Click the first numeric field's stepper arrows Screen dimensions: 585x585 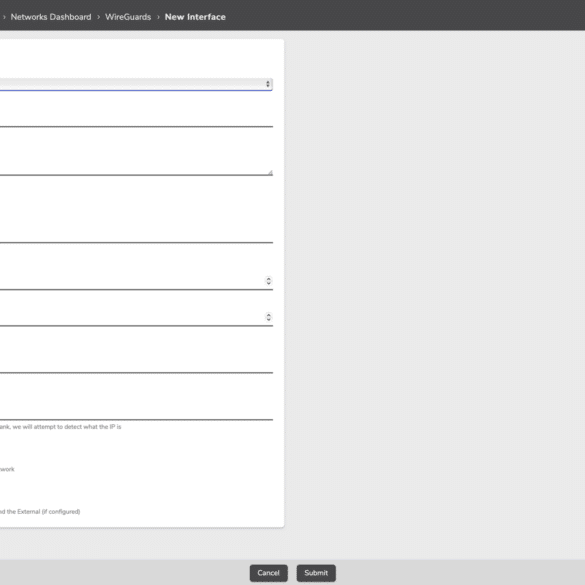coord(268,281)
